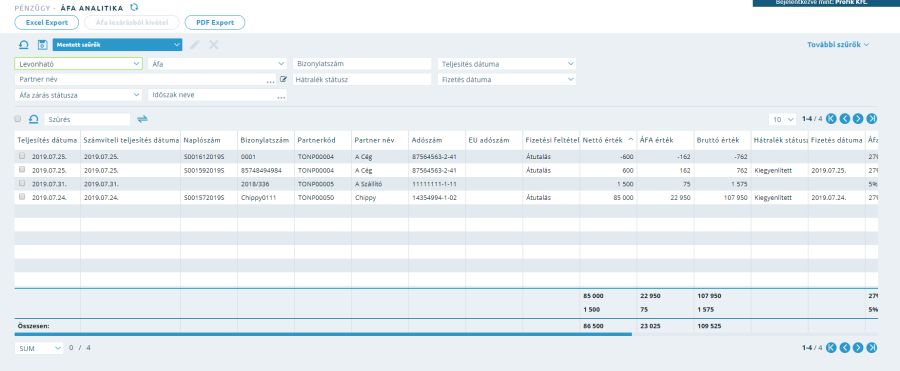Go to the last page in top pagination
Screen dimensions: 900x371
point(872,119)
